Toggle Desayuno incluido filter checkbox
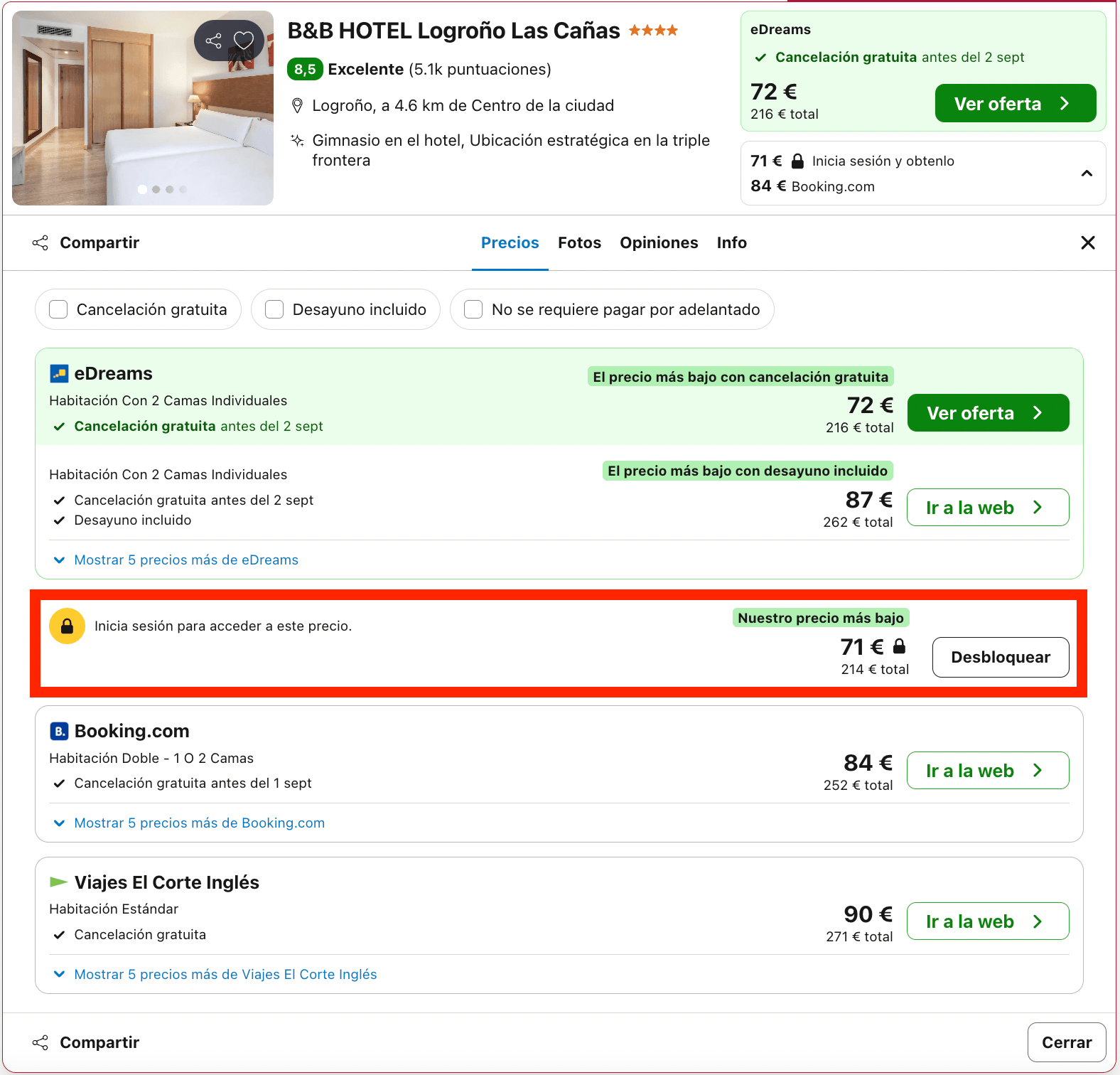Viewport: 1120px width, 1075px height. click(x=274, y=309)
